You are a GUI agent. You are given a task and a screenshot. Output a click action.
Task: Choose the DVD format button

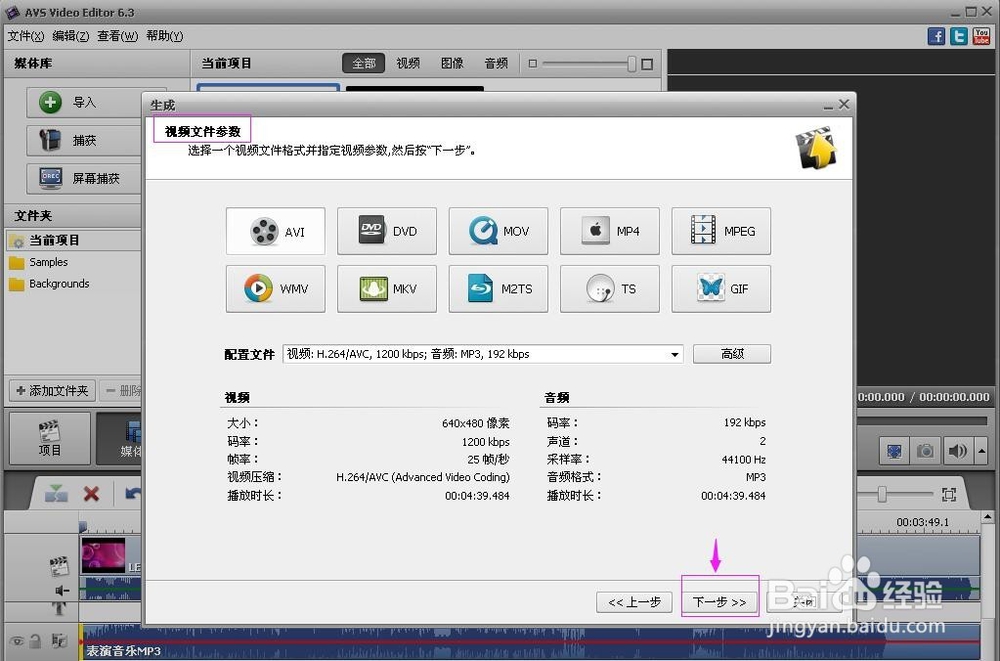tap(387, 232)
